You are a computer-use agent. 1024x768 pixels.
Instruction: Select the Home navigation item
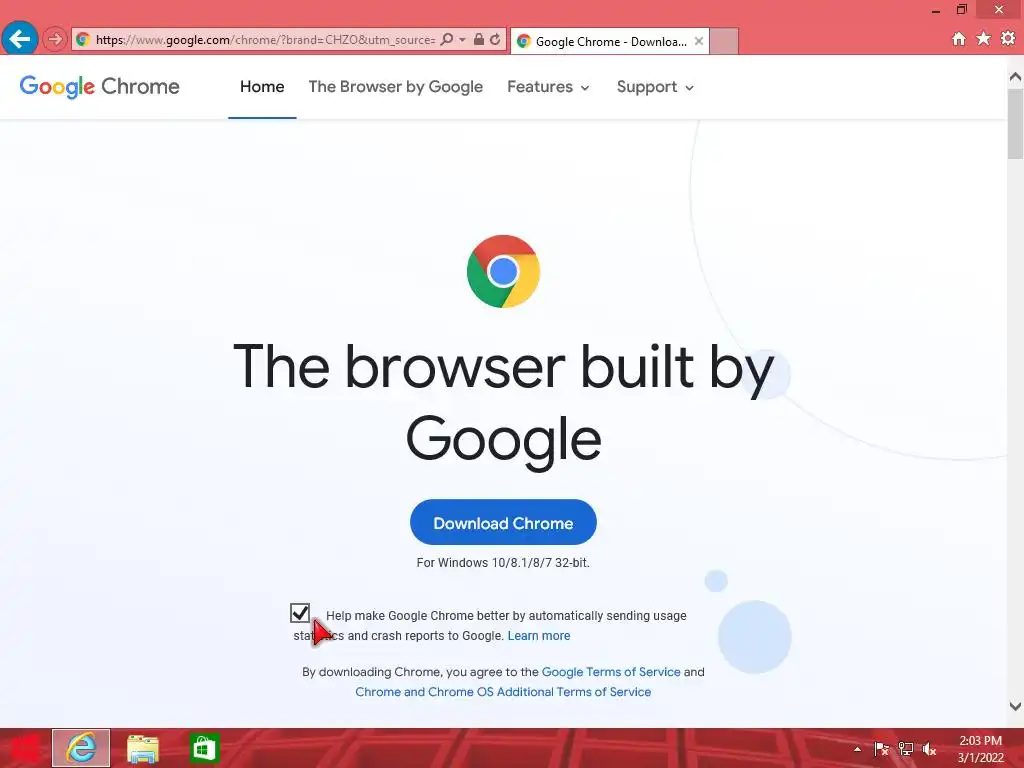pyautogui.click(x=262, y=86)
